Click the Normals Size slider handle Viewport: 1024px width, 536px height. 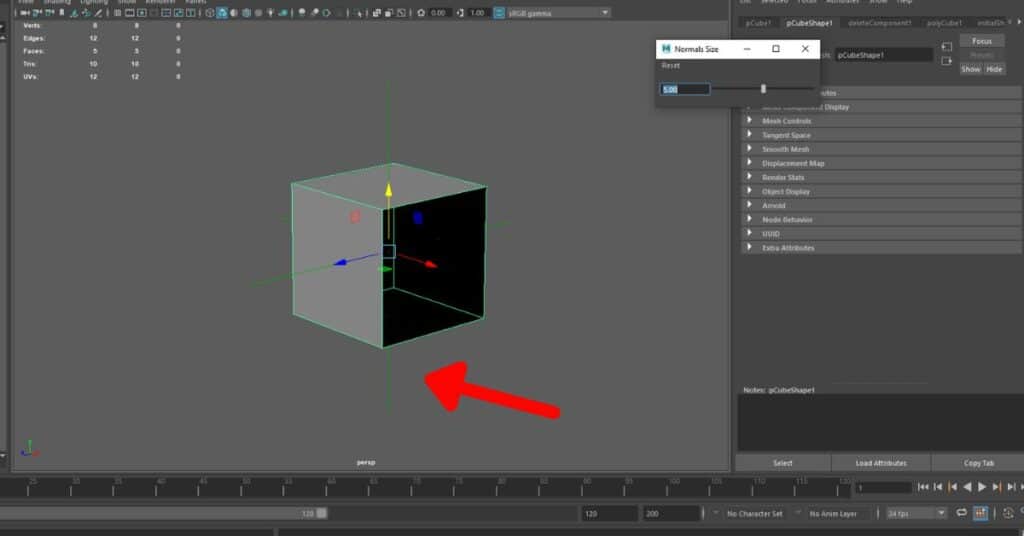[763, 89]
